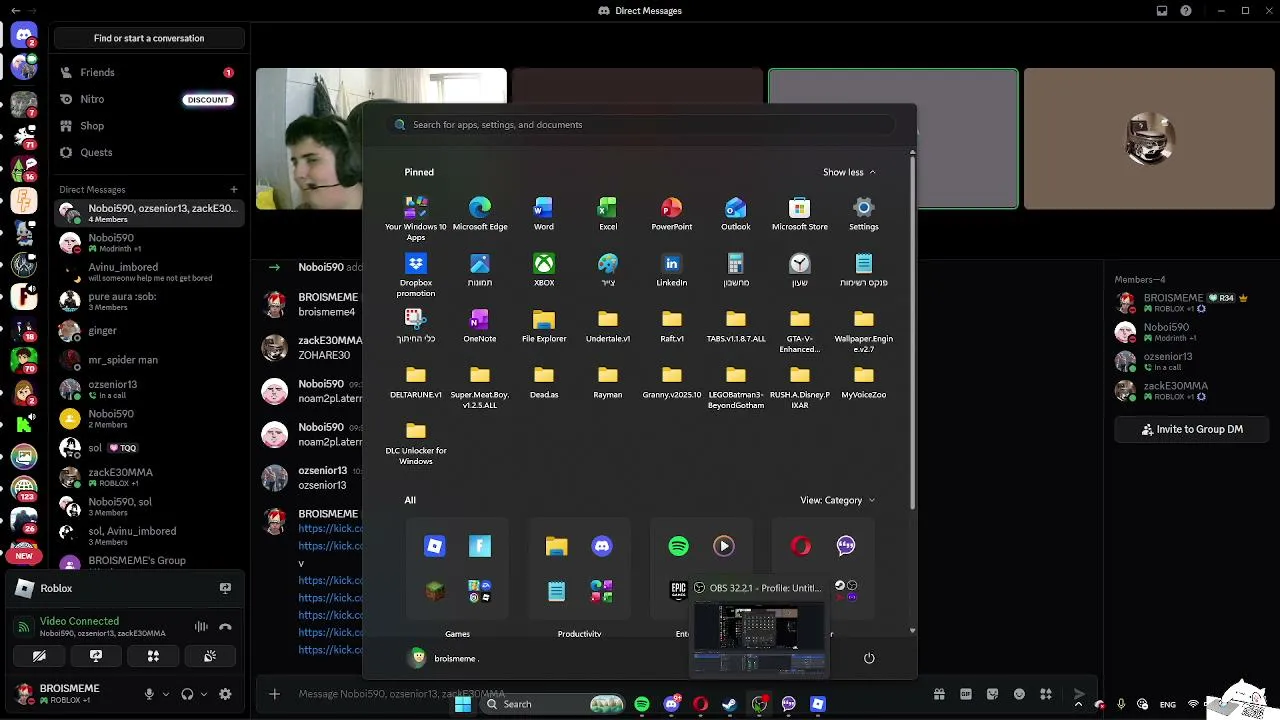Open the Discord Shop tab
1280x720 pixels.
click(148, 126)
